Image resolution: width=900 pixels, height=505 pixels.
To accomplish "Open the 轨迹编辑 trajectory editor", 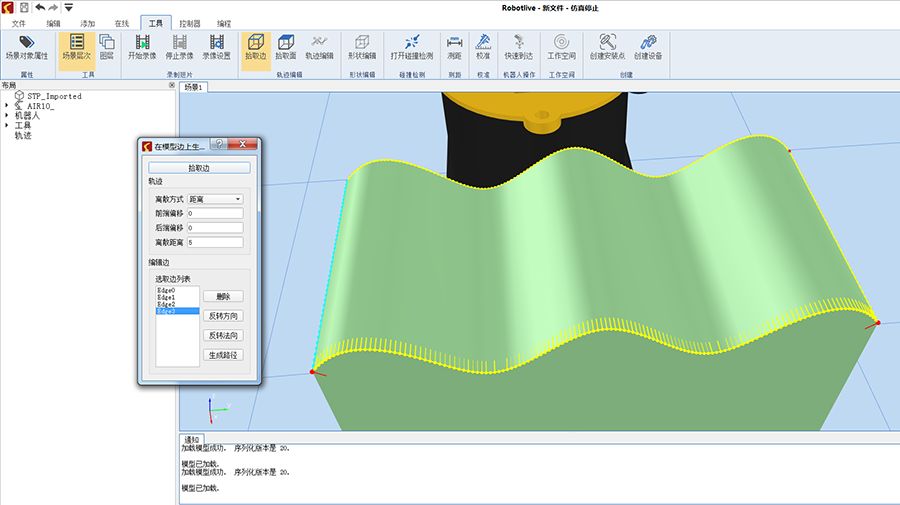I will [x=319, y=47].
